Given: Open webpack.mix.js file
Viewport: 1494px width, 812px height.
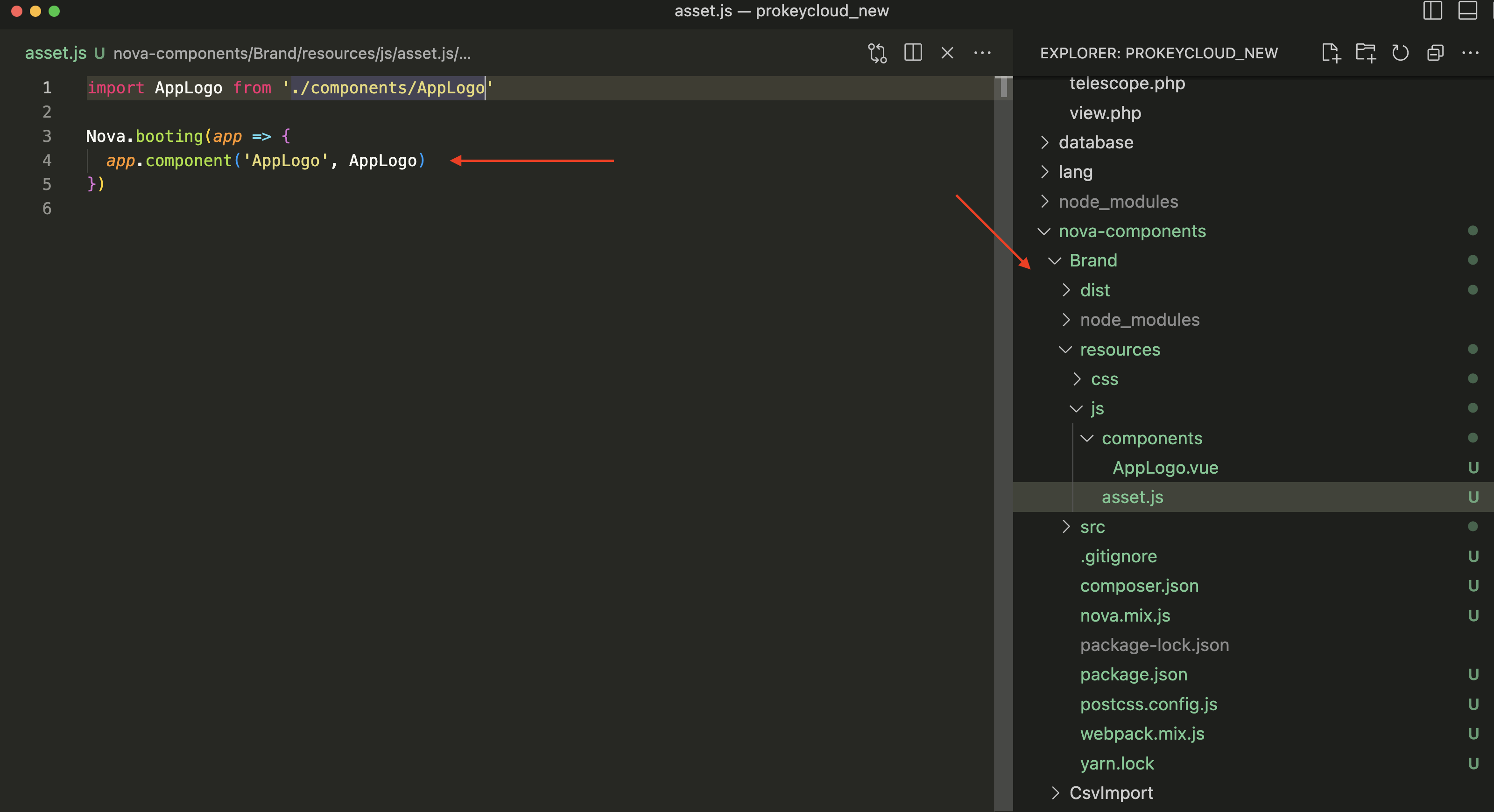Looking at the screenshot, I should (1142, 733).
